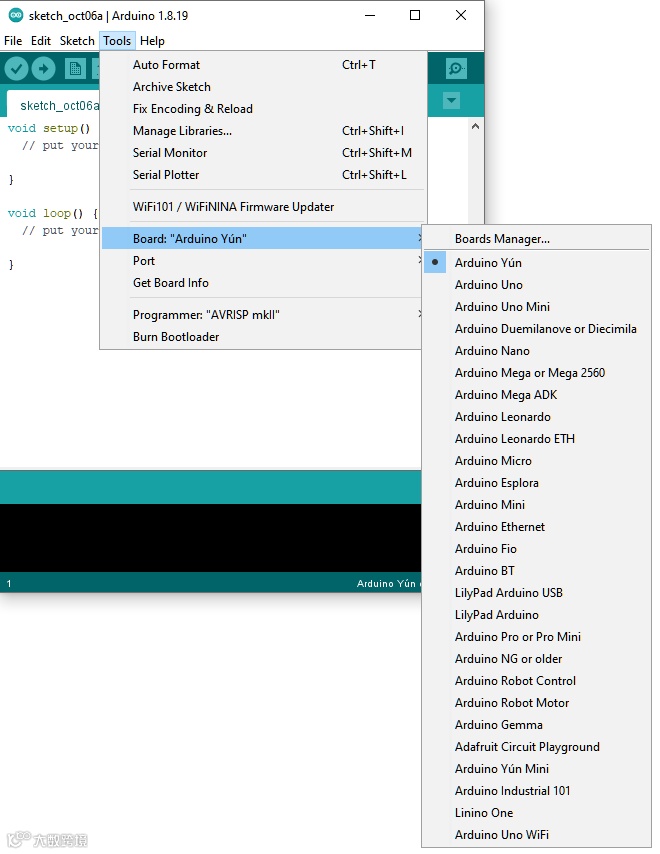
Task: Click the Upload arrow icon
Action: coord(44,69)
